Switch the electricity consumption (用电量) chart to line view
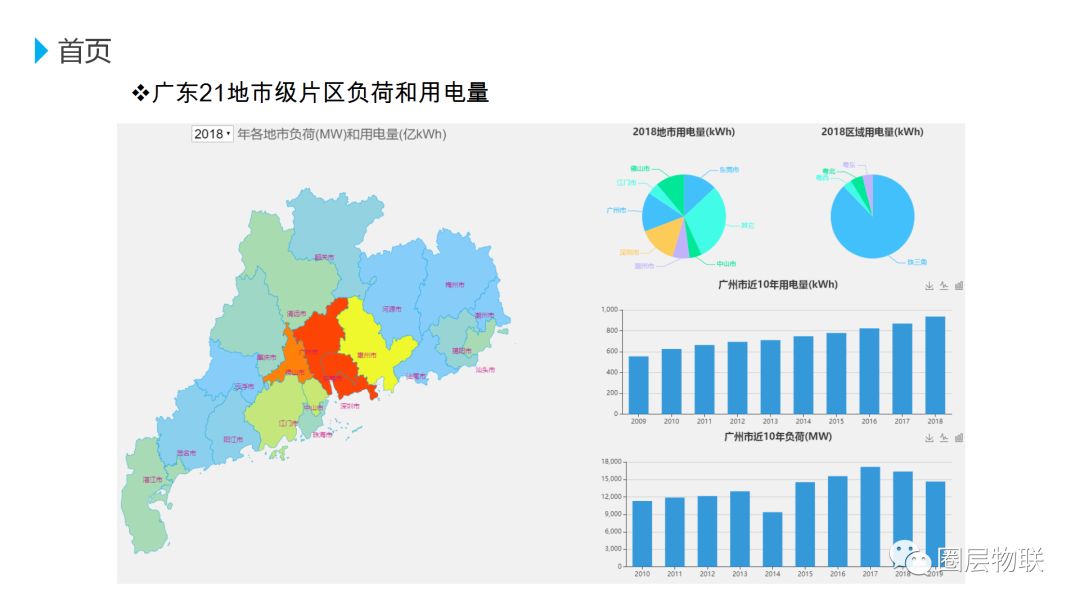Screen dimensions: 1080x608 coord(944,286)
